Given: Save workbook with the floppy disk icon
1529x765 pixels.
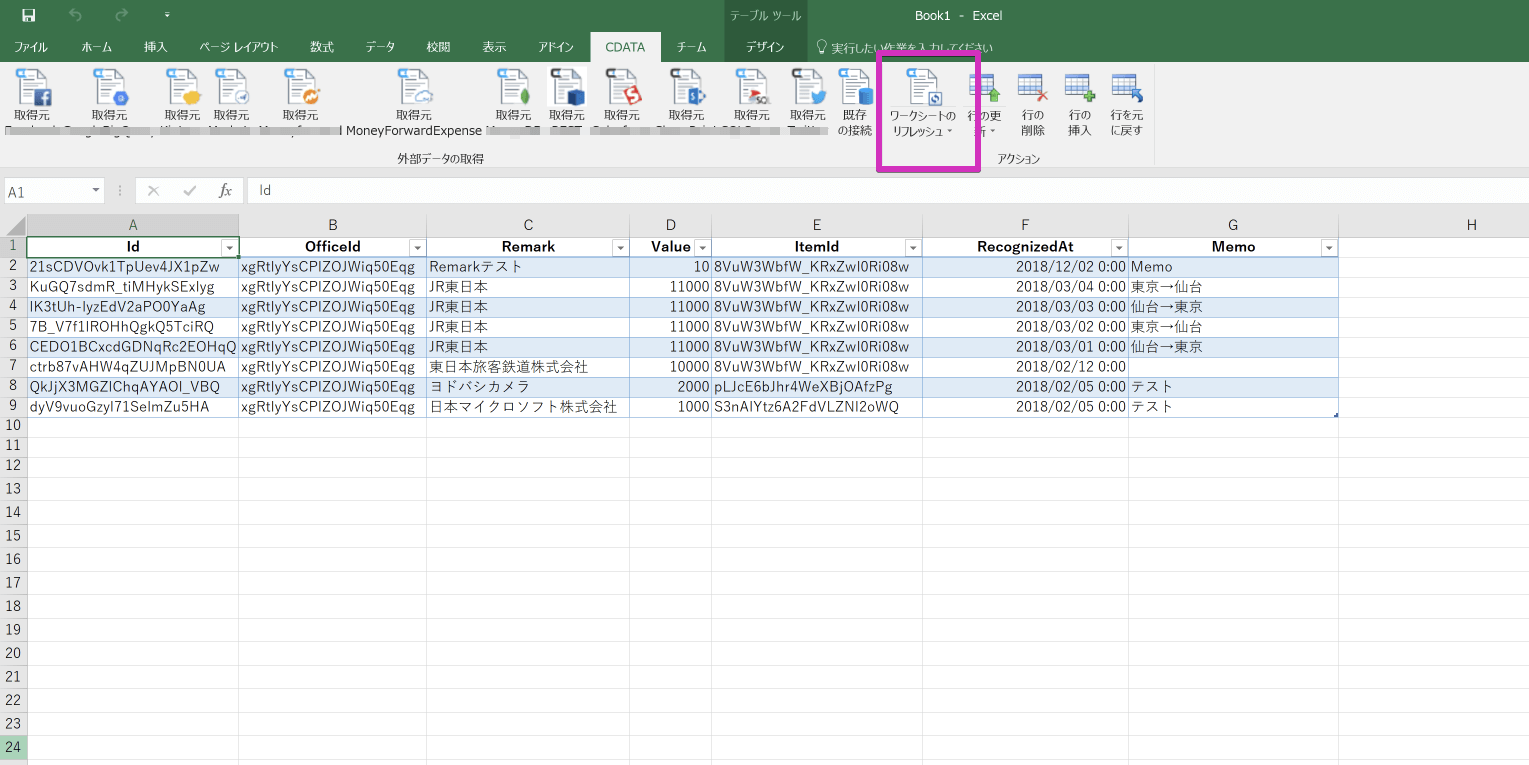Looking at the screenshot, I should (29, 15).
